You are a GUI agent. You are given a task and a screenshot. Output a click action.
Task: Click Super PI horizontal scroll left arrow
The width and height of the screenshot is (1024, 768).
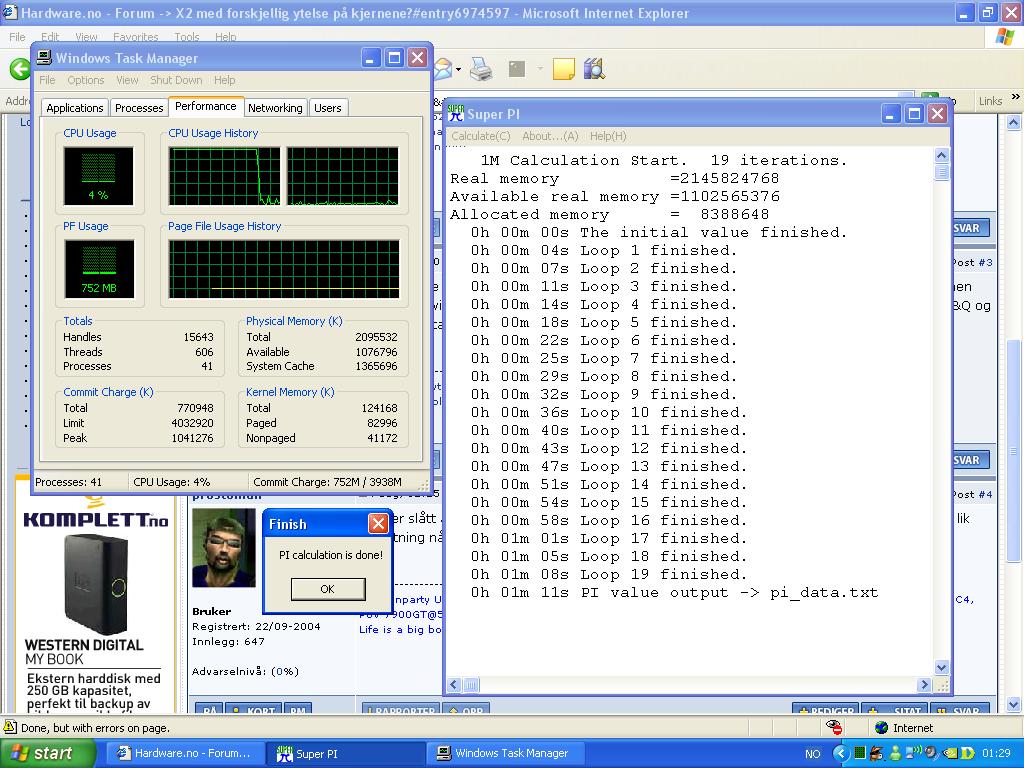click(455, 684)
